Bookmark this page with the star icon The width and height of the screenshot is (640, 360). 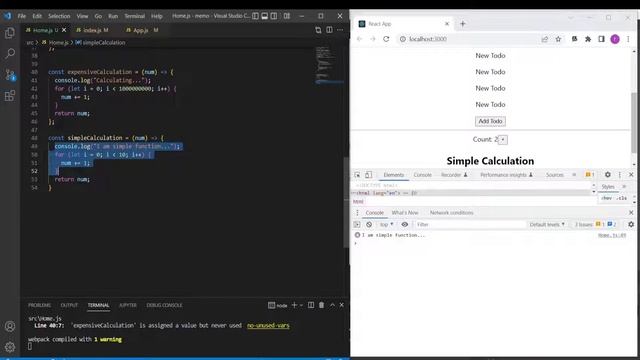[x=558, y=39]
